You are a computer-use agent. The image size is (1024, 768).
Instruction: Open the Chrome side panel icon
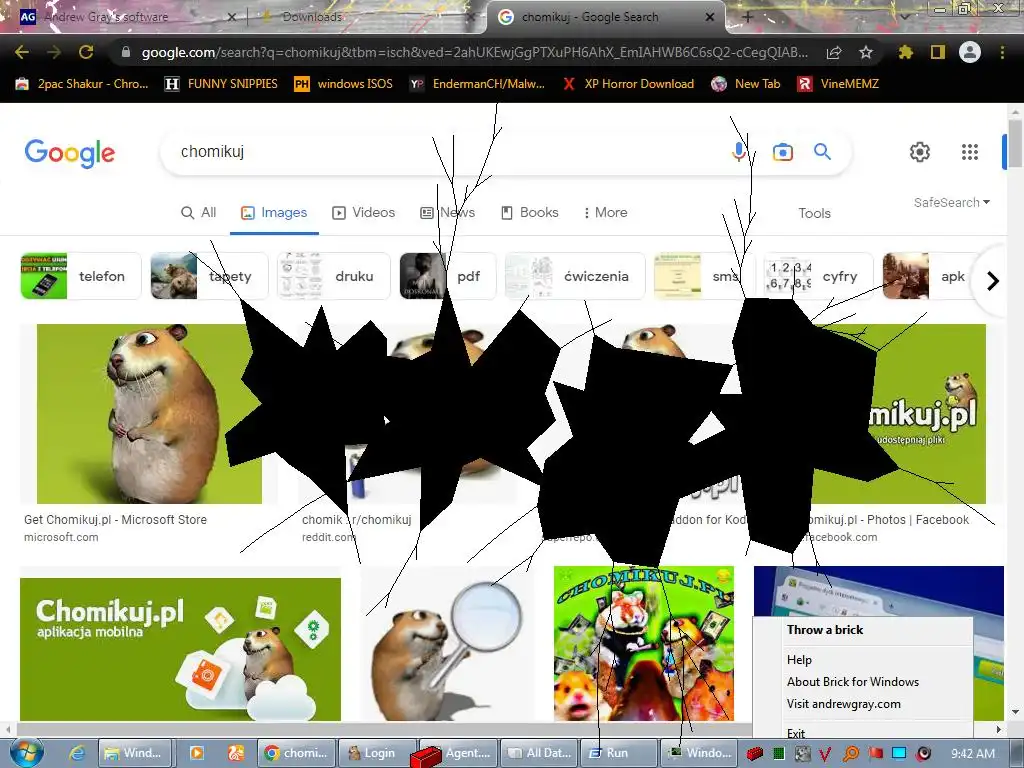coord(938,52)
